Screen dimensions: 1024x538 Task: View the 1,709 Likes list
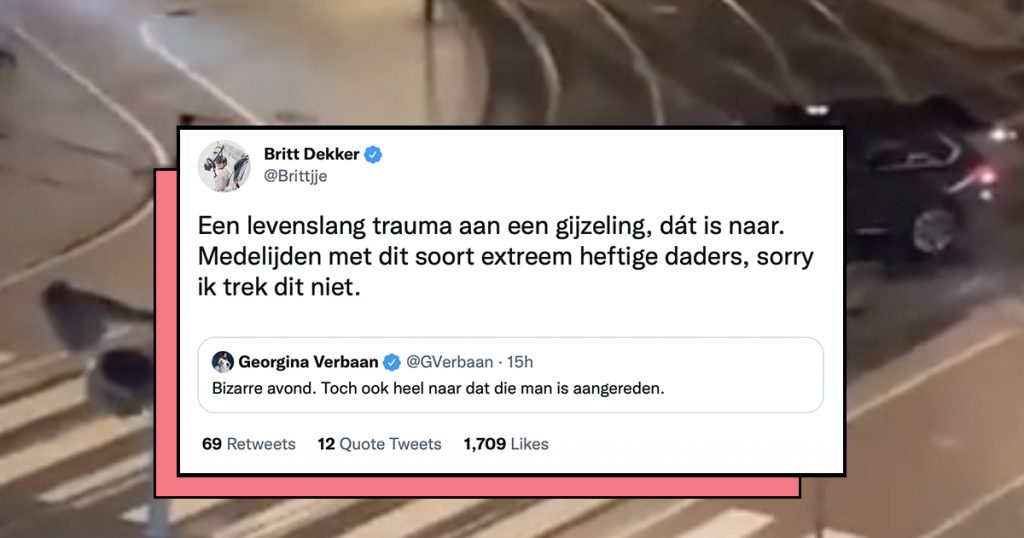[x=506, y=444]
